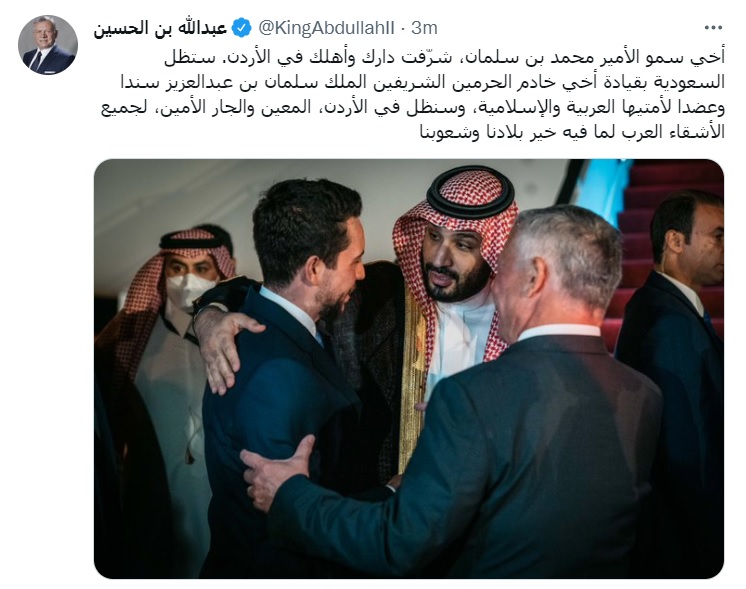
Task: Click the first line of tweet text
Action: [x=444, y=58]
